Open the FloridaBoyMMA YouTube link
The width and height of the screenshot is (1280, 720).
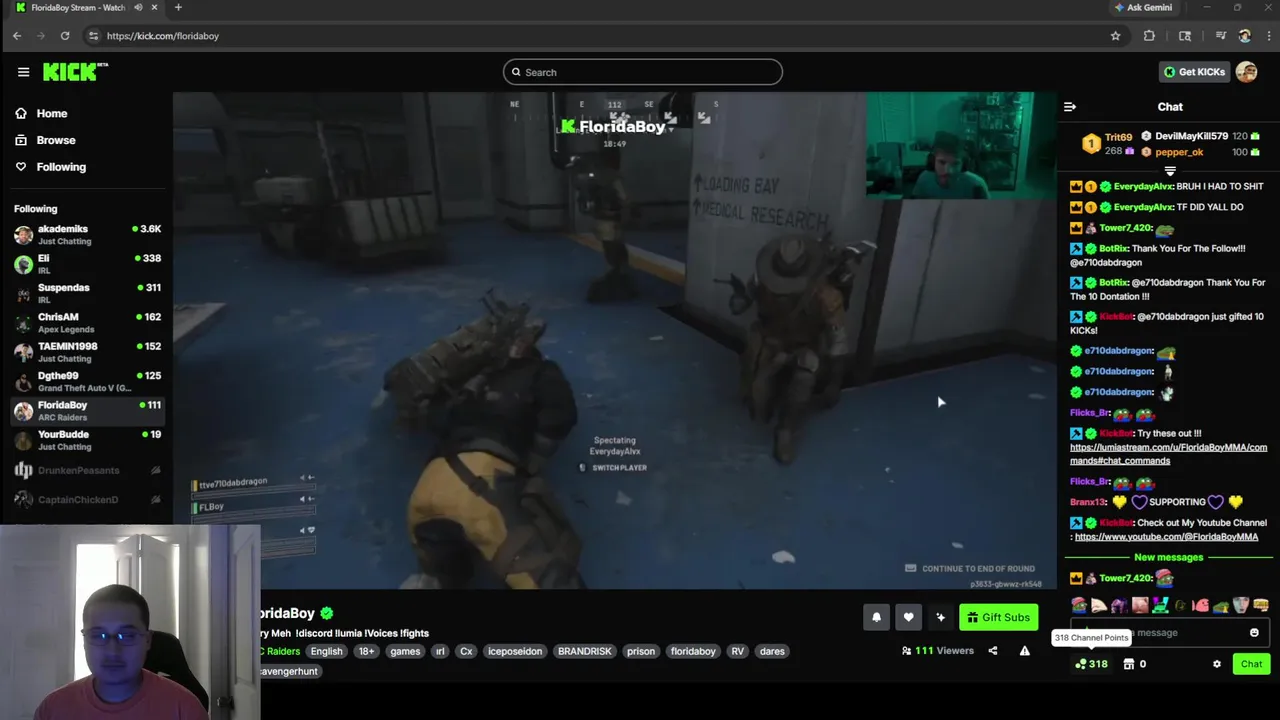click(1166, 537)
